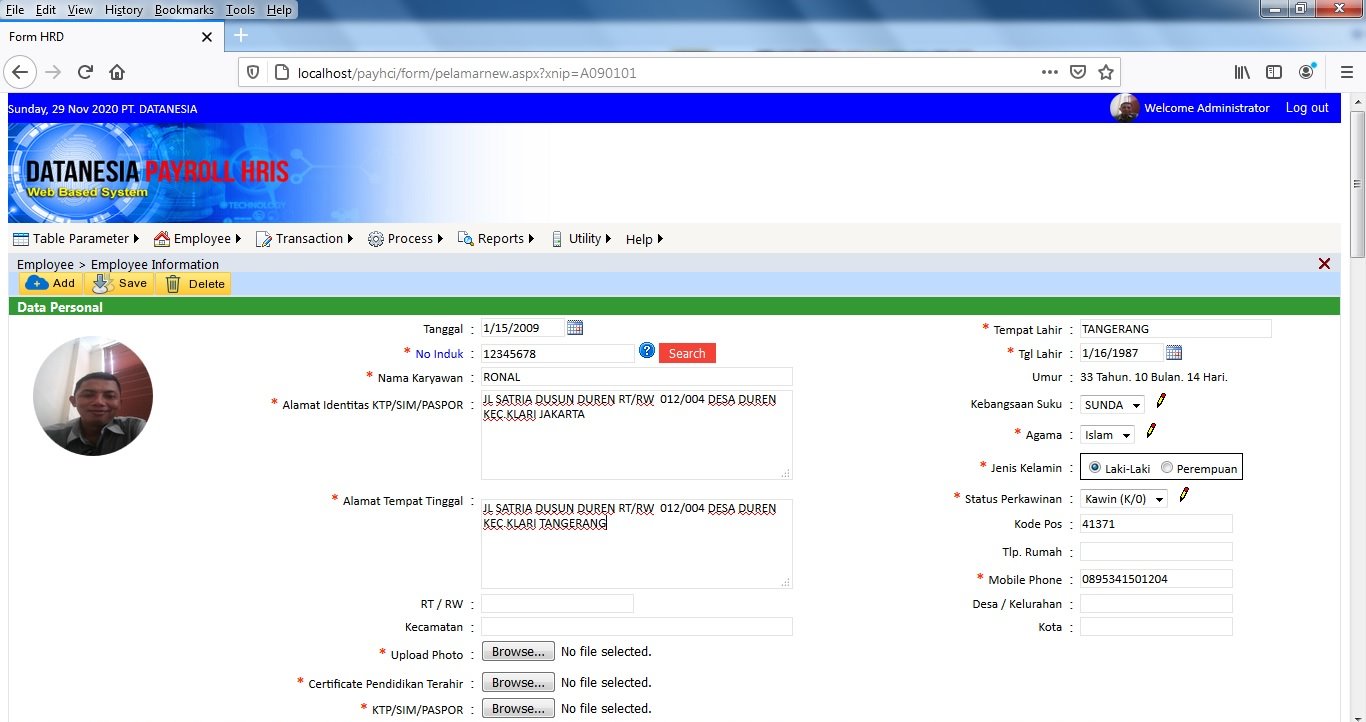Click the Tempat Lahir input field
The width and height of the screenshot is (1366, 722).
tap(1176, 329)
